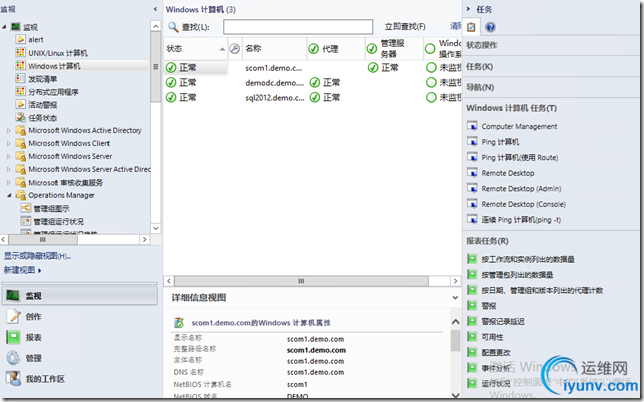Sort by 管理服务器 column header
Viewport: 644px width, 402px height.
[394, 49]
